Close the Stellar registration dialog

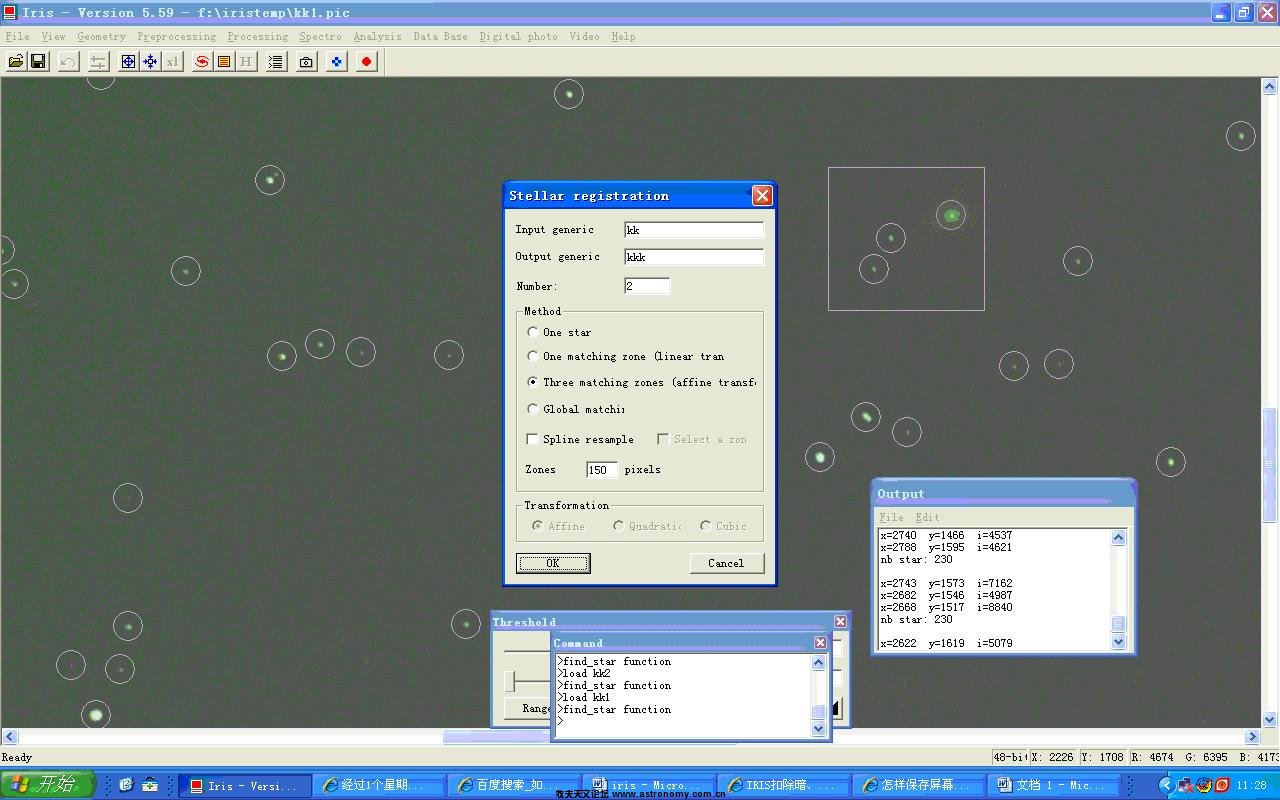point(762,195)
